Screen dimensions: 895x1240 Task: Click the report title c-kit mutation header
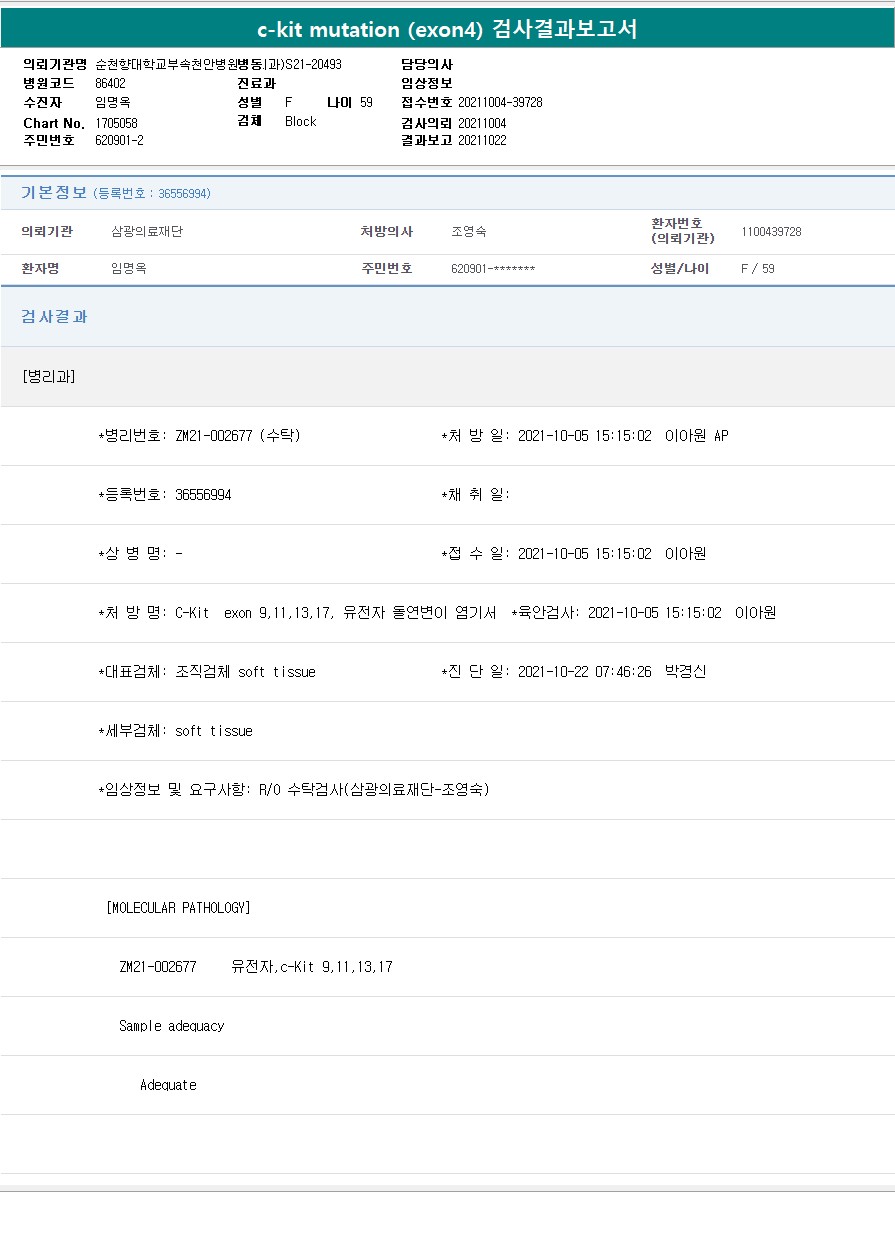pyautogui.click(x=447, y=30)
